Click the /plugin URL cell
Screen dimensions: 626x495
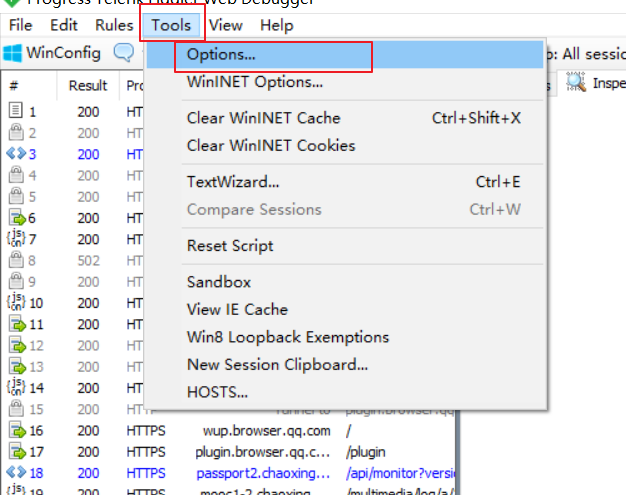point(366,452)
